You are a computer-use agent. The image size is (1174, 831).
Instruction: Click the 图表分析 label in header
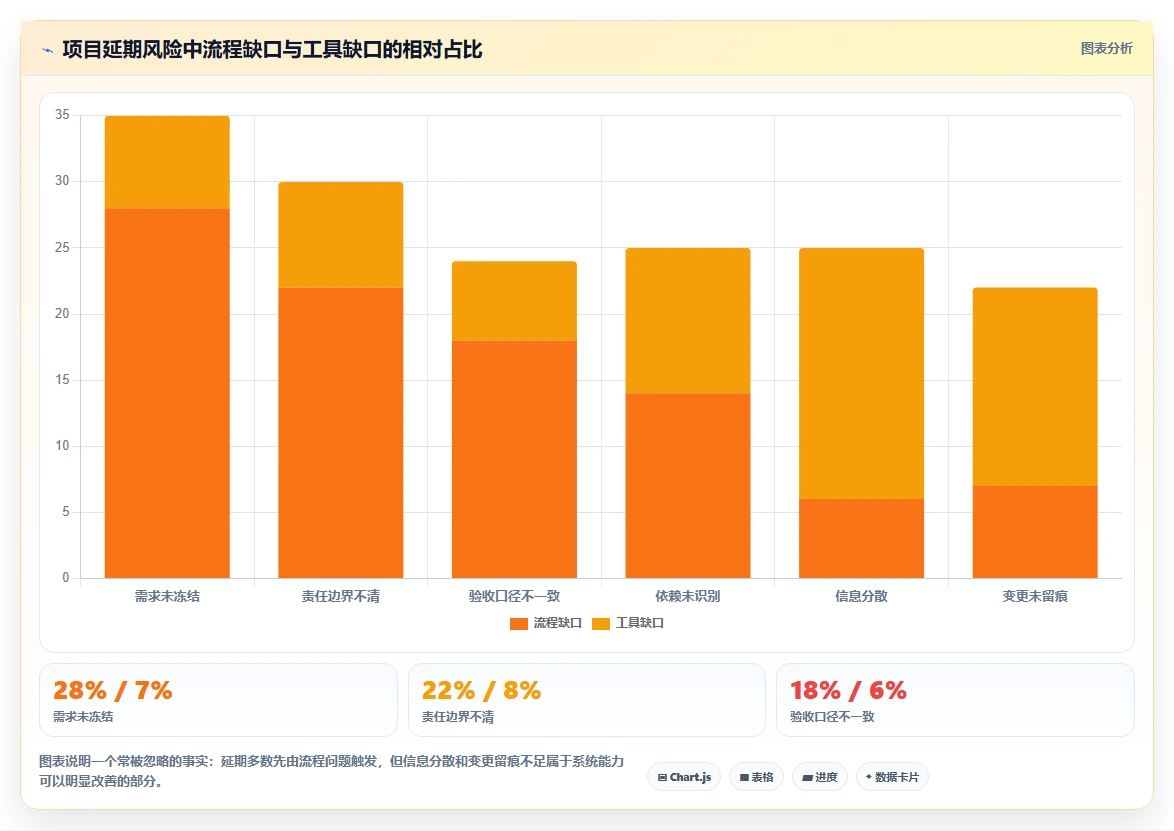click(x=1106, y=49)
